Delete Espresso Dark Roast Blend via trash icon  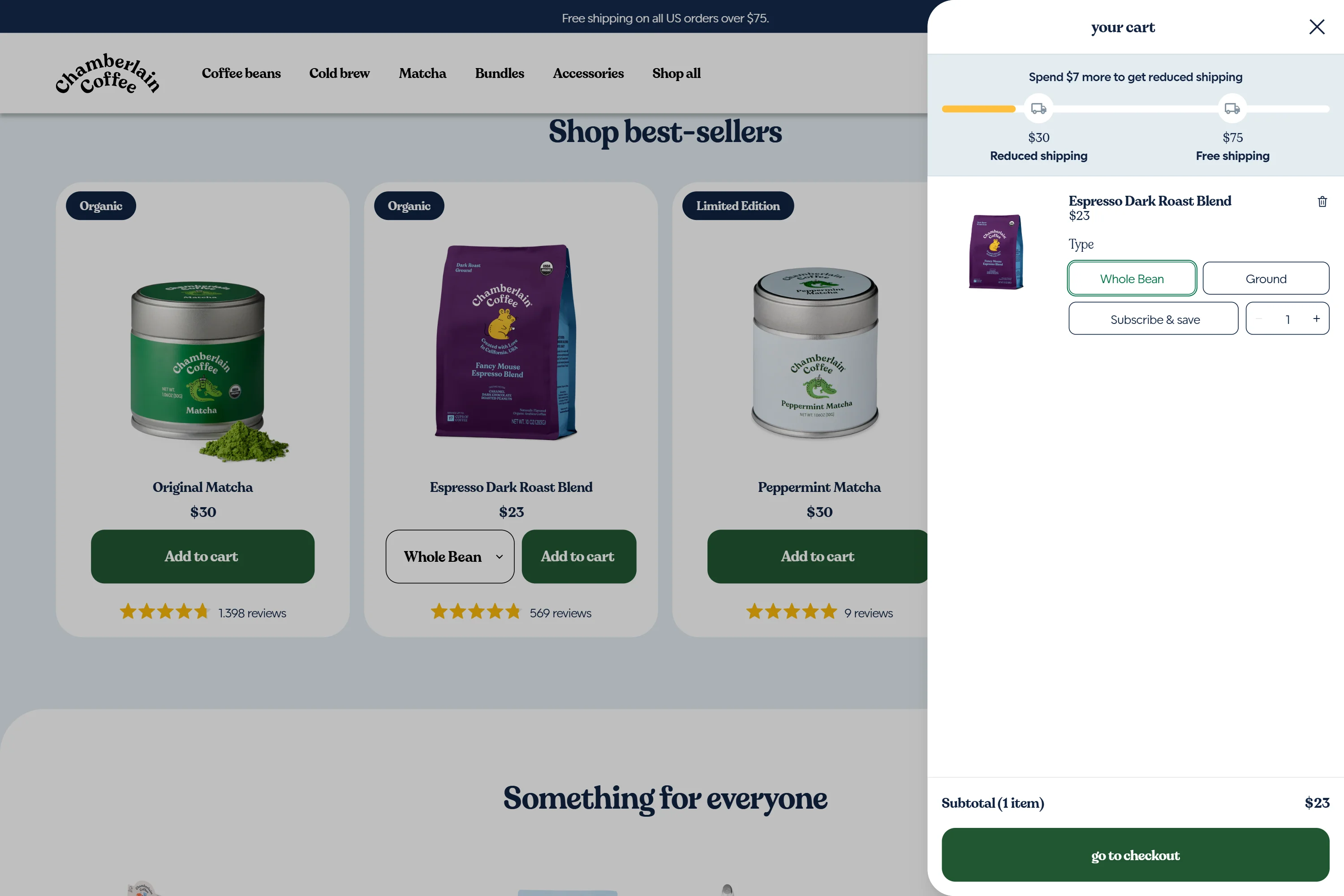(x=1322, y=202)
